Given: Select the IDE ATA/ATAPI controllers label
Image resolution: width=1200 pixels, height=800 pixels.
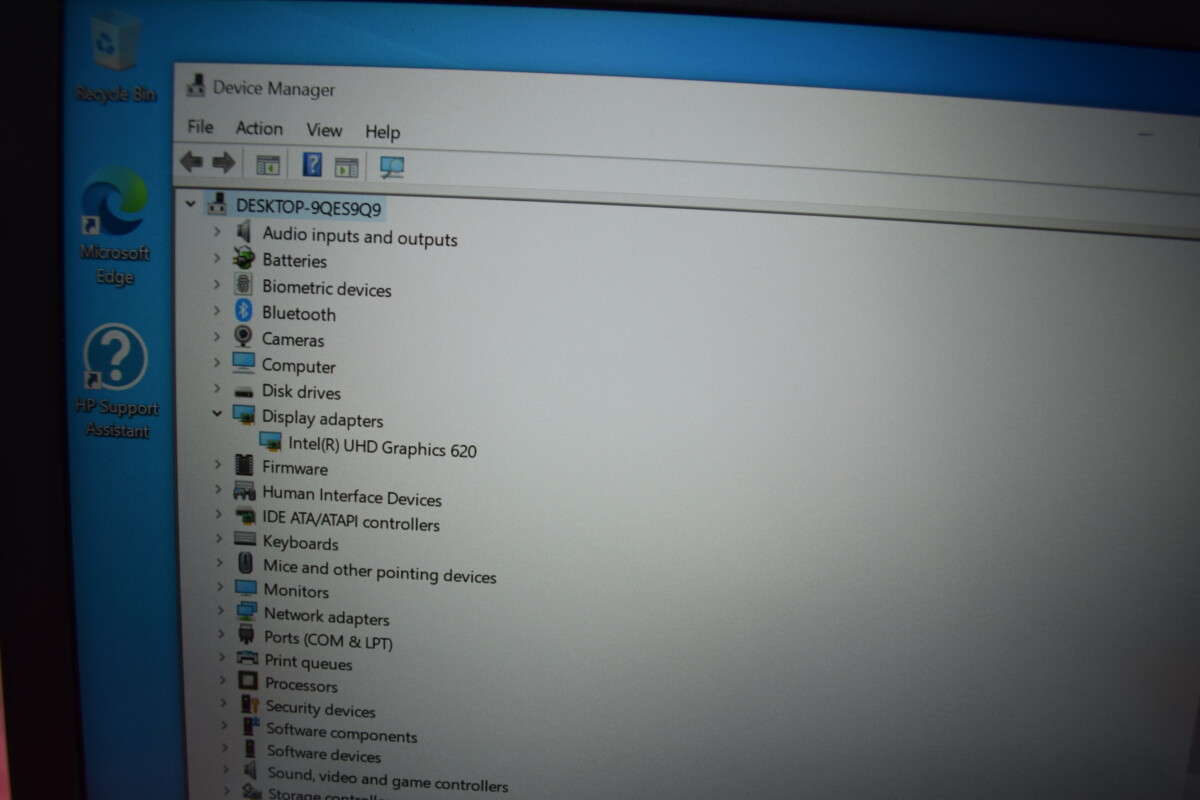Looking at the screenshot, I should [x=351, y=521].
